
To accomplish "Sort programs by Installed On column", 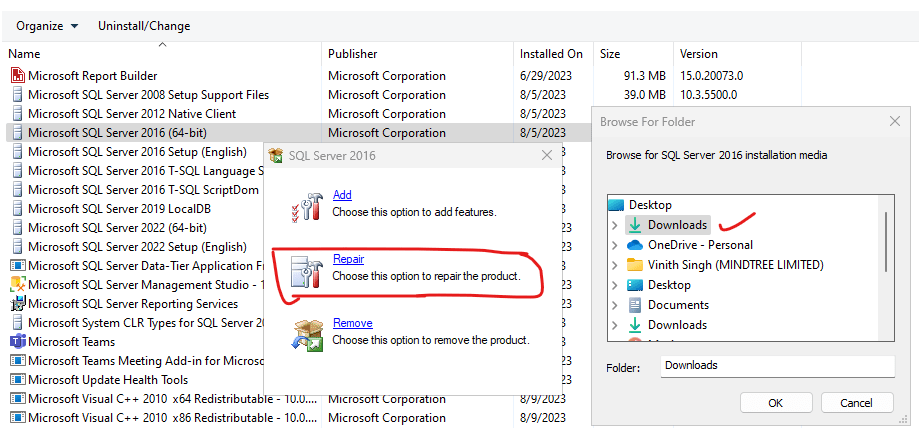I will pyautogui.click(x=553, y=54).
